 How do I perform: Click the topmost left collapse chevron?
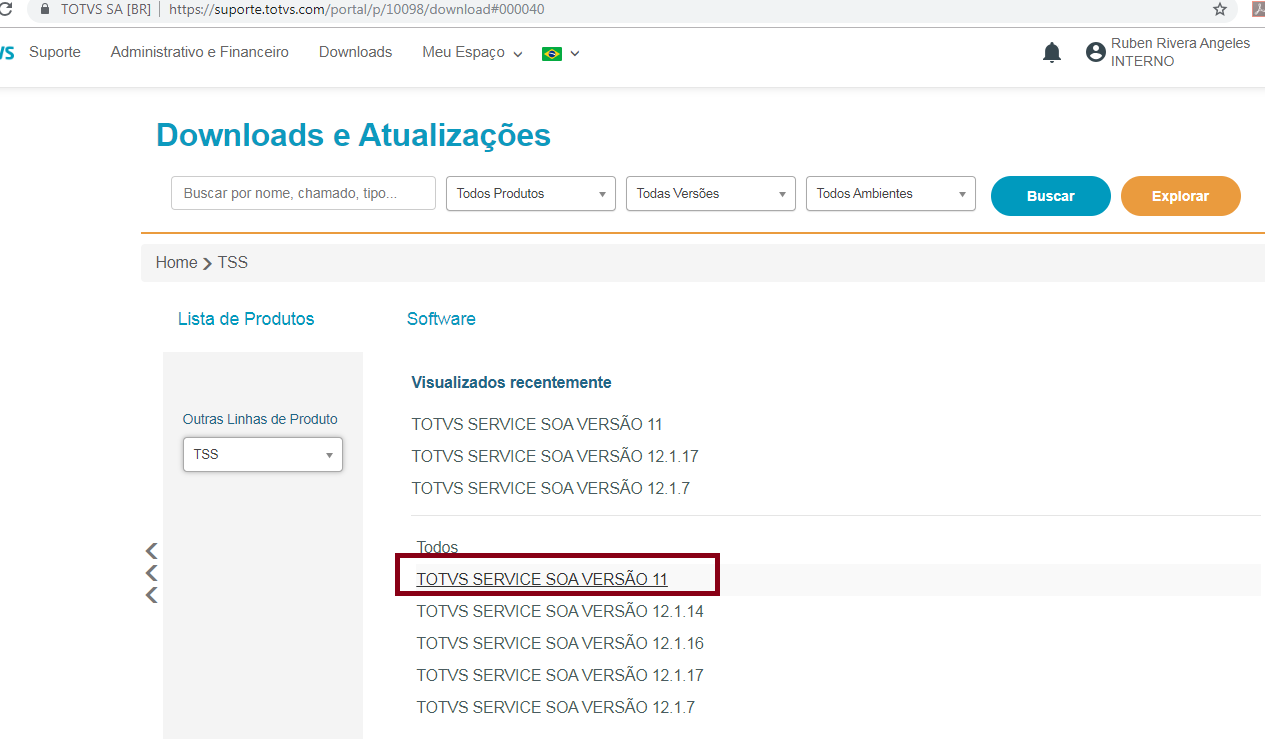click(152, 550)
